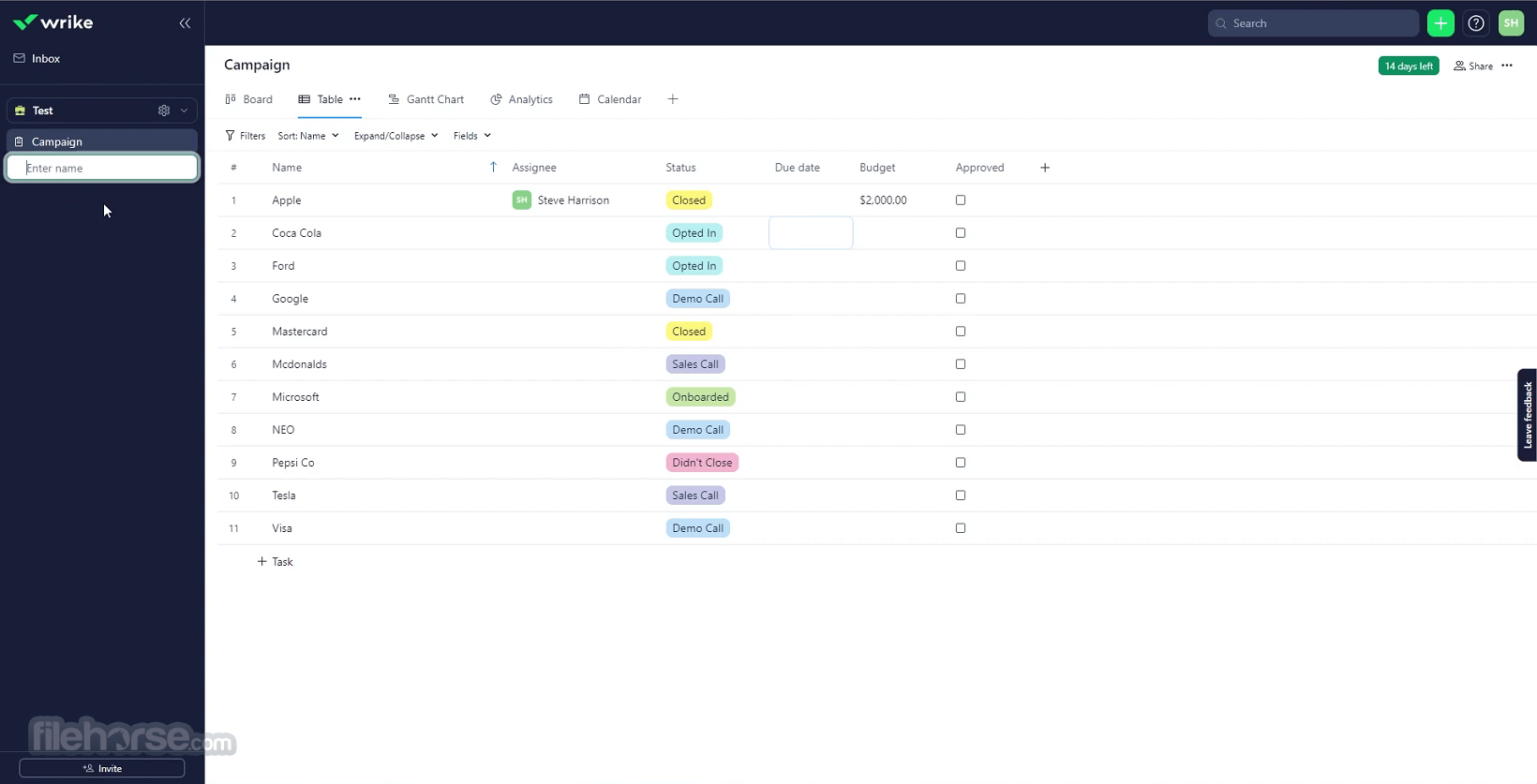Click the Approved column header
1537x784 pixels.
980,168
